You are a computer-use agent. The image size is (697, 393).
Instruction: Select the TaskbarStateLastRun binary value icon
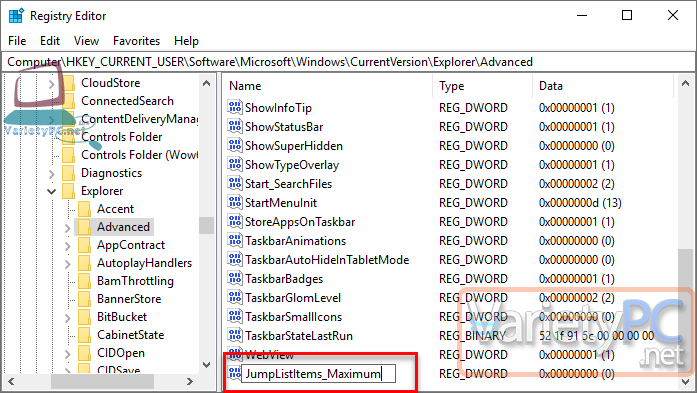point(235,335)
